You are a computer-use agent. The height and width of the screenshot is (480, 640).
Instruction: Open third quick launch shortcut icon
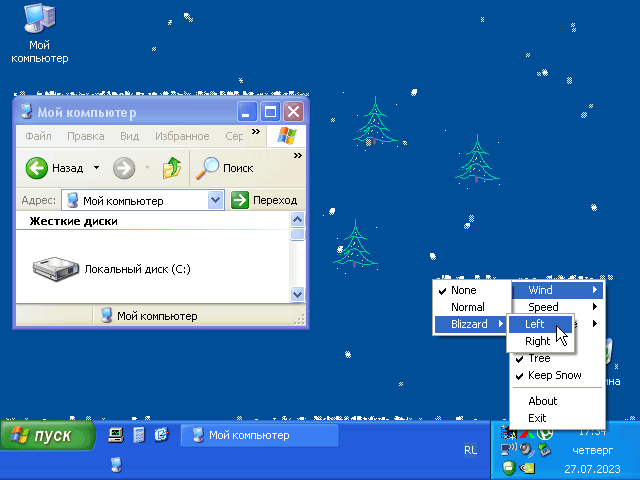coord(162,435)
